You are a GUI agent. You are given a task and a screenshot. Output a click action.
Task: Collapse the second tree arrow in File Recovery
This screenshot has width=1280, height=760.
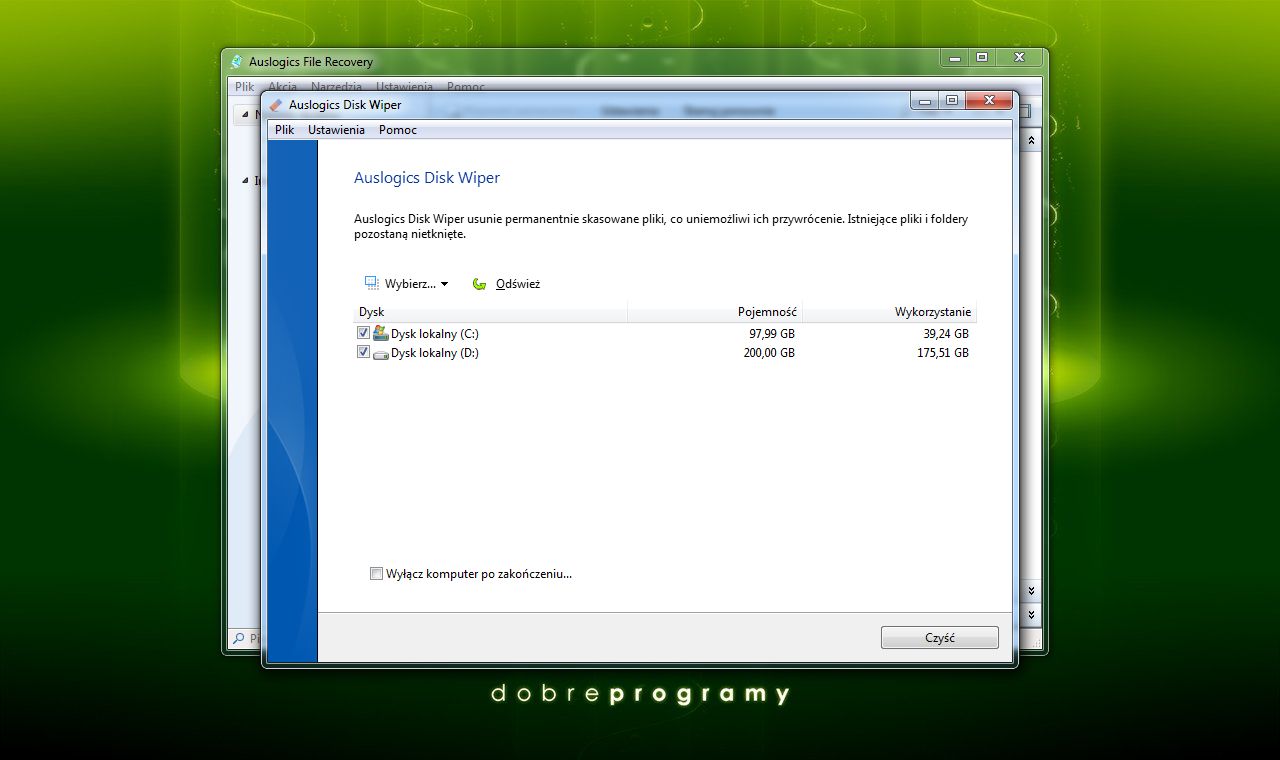point(245,181)
